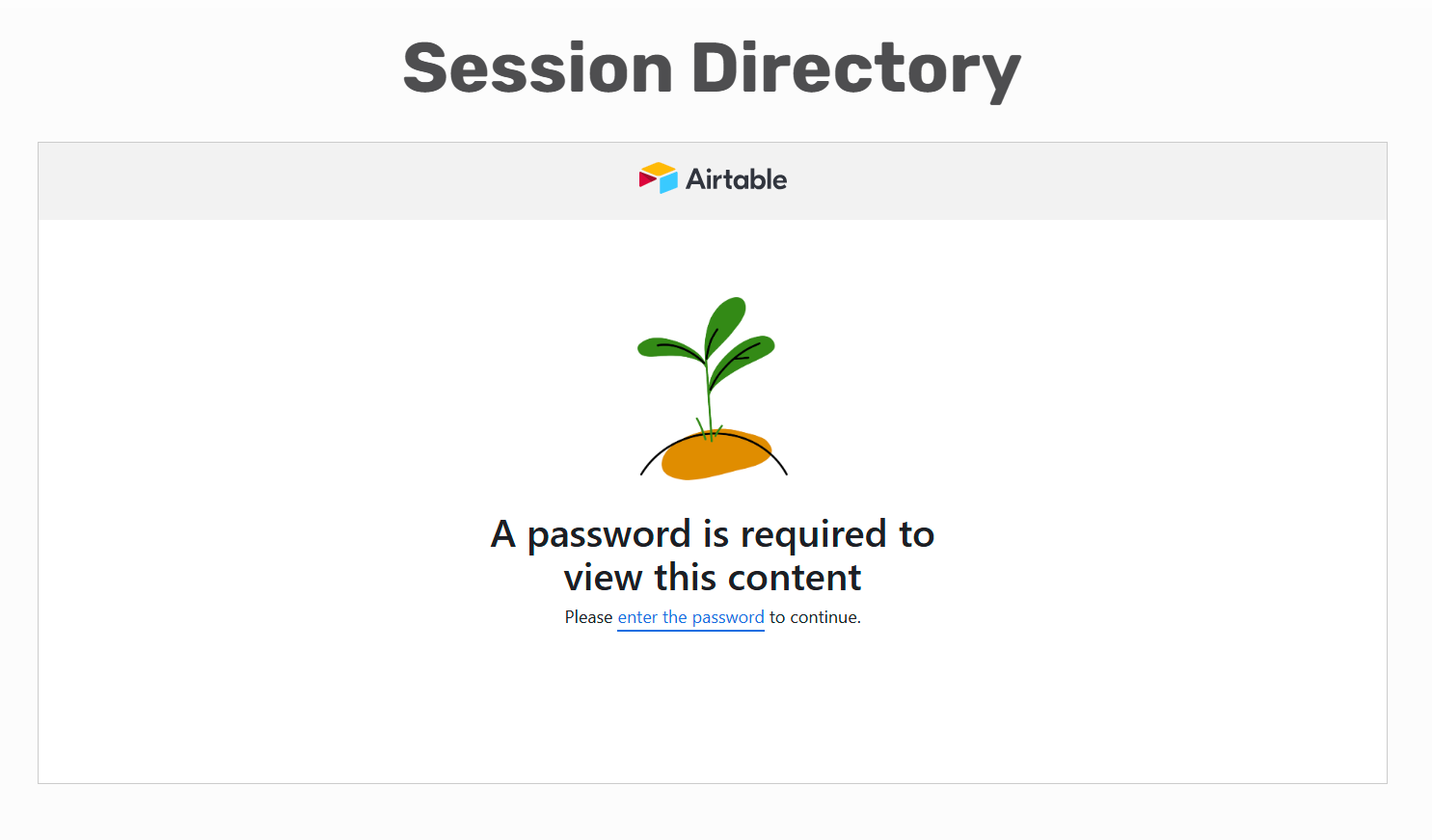This screenshot has height=840, width=1432.
Task: Click the "to continue." text after link
Action: pyautogui.click(x=815, y=617)
